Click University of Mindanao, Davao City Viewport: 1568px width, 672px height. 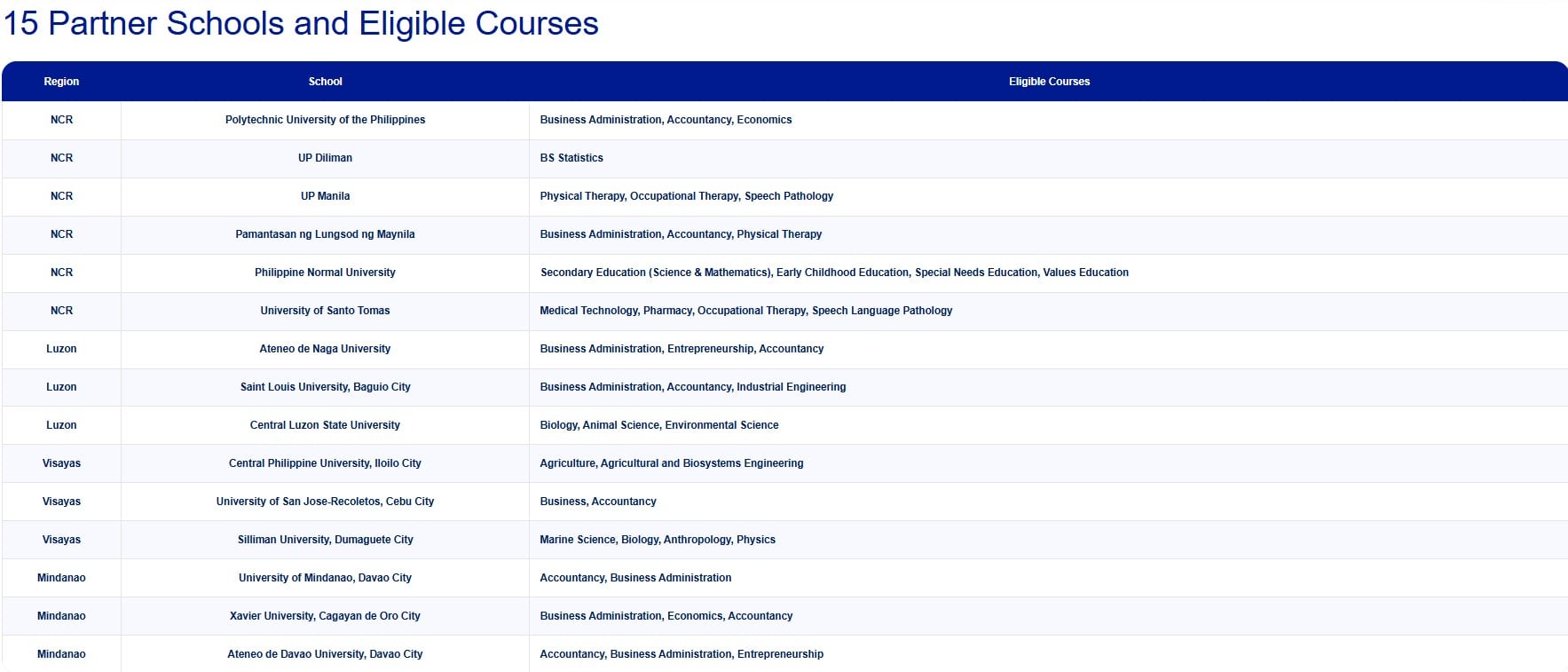click(x=325, y=578)
